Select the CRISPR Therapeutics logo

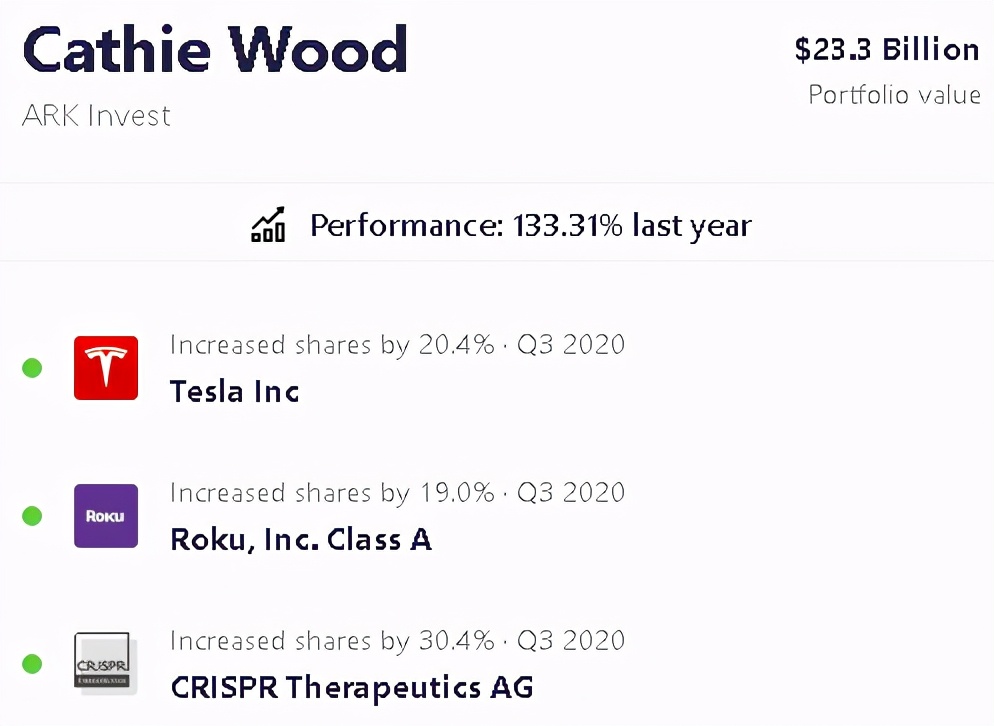click(x=103, y=661)
